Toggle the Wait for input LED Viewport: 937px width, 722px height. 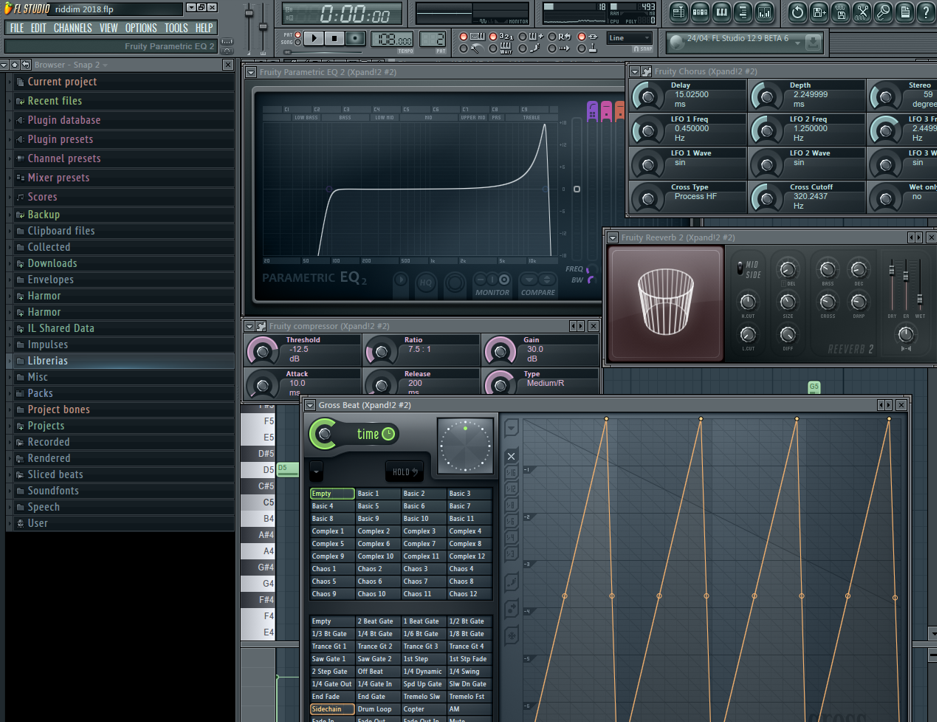click(x=493, y=48)
